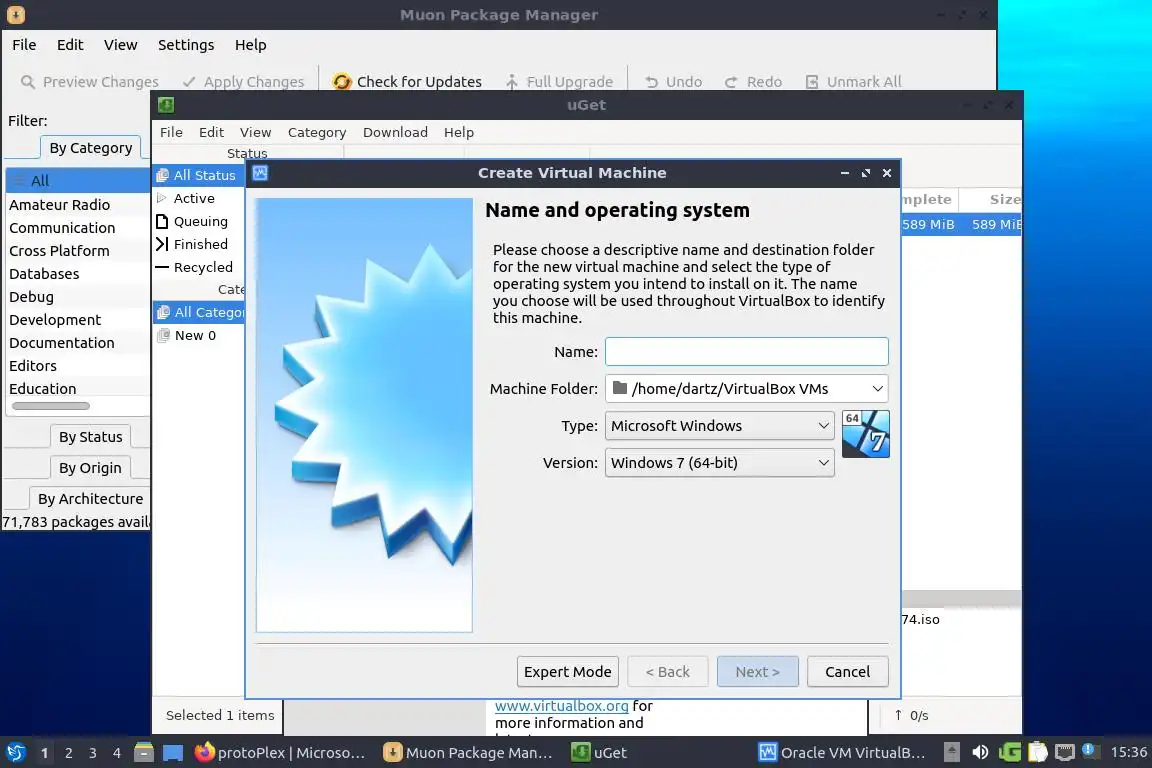
Task: Select Amateur Radio category in Muon
Action: point(78,205)
